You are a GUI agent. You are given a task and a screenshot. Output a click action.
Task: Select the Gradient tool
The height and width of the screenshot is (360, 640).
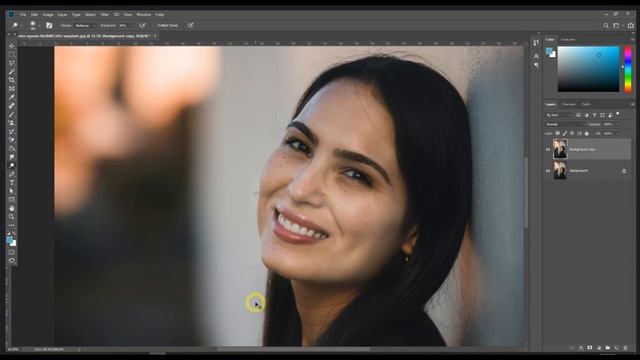coord(12,149)
